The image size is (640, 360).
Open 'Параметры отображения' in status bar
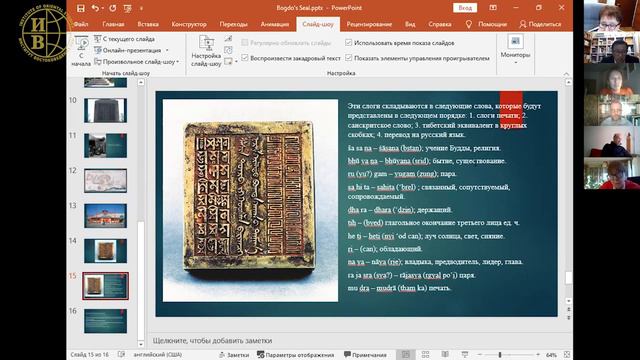click(x=296, y=355)
